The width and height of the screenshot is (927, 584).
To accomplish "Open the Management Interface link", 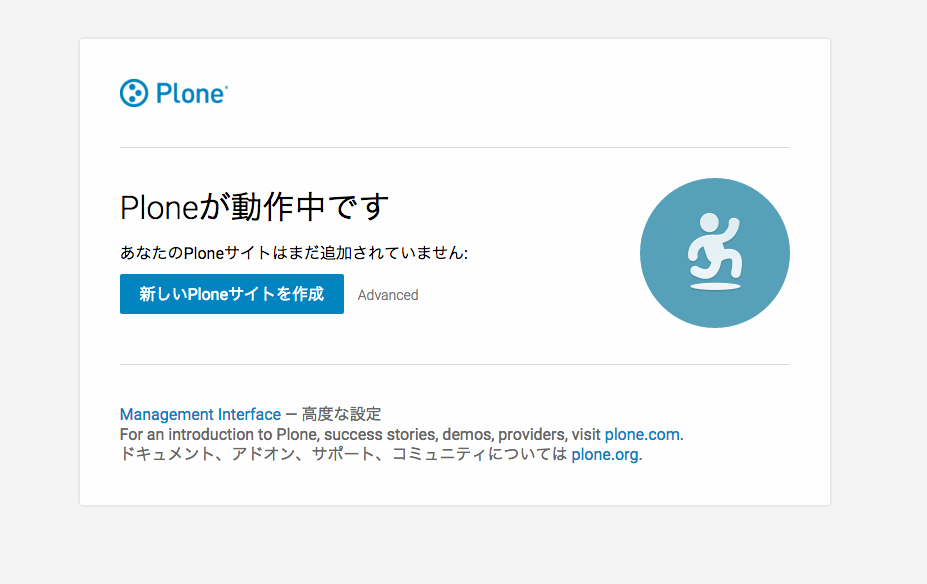I will (200, 414).
